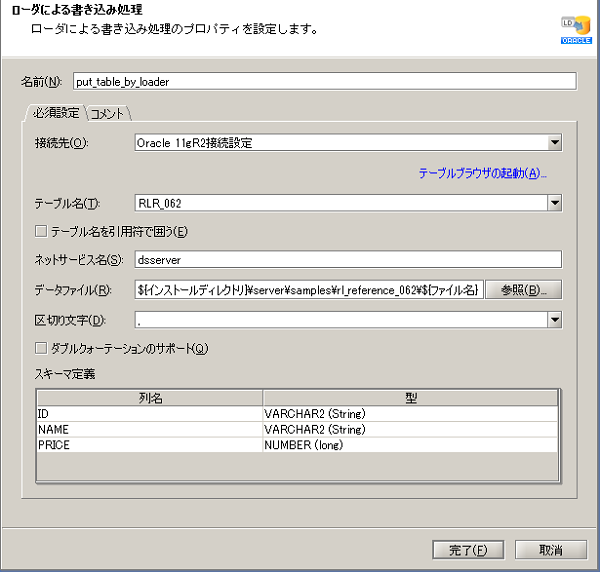
Task: Select the PRICE row in schema table
Action: [148, 444]
